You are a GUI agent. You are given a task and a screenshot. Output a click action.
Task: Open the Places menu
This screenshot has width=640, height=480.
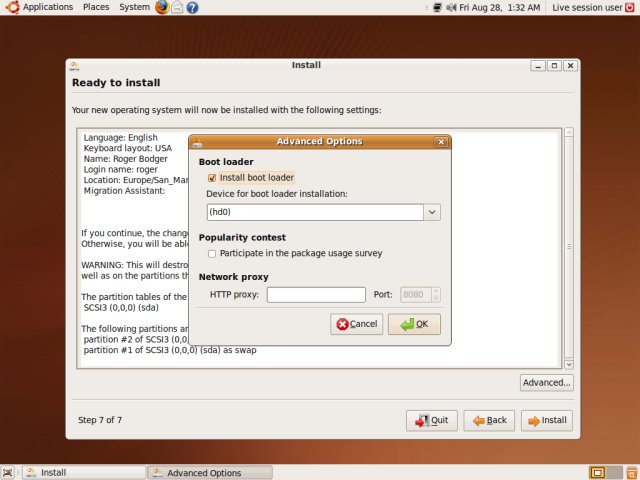click(96, 7)
